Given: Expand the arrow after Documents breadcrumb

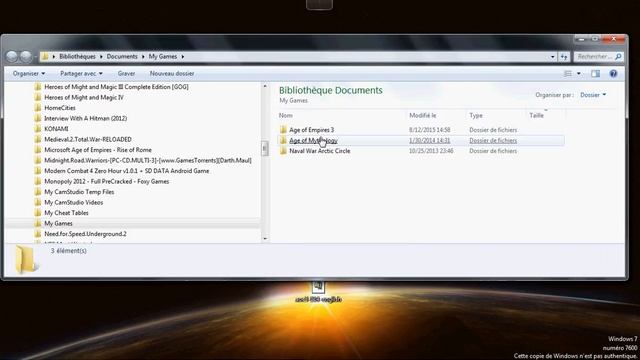Looking at the screenshot, I should 143,56.
